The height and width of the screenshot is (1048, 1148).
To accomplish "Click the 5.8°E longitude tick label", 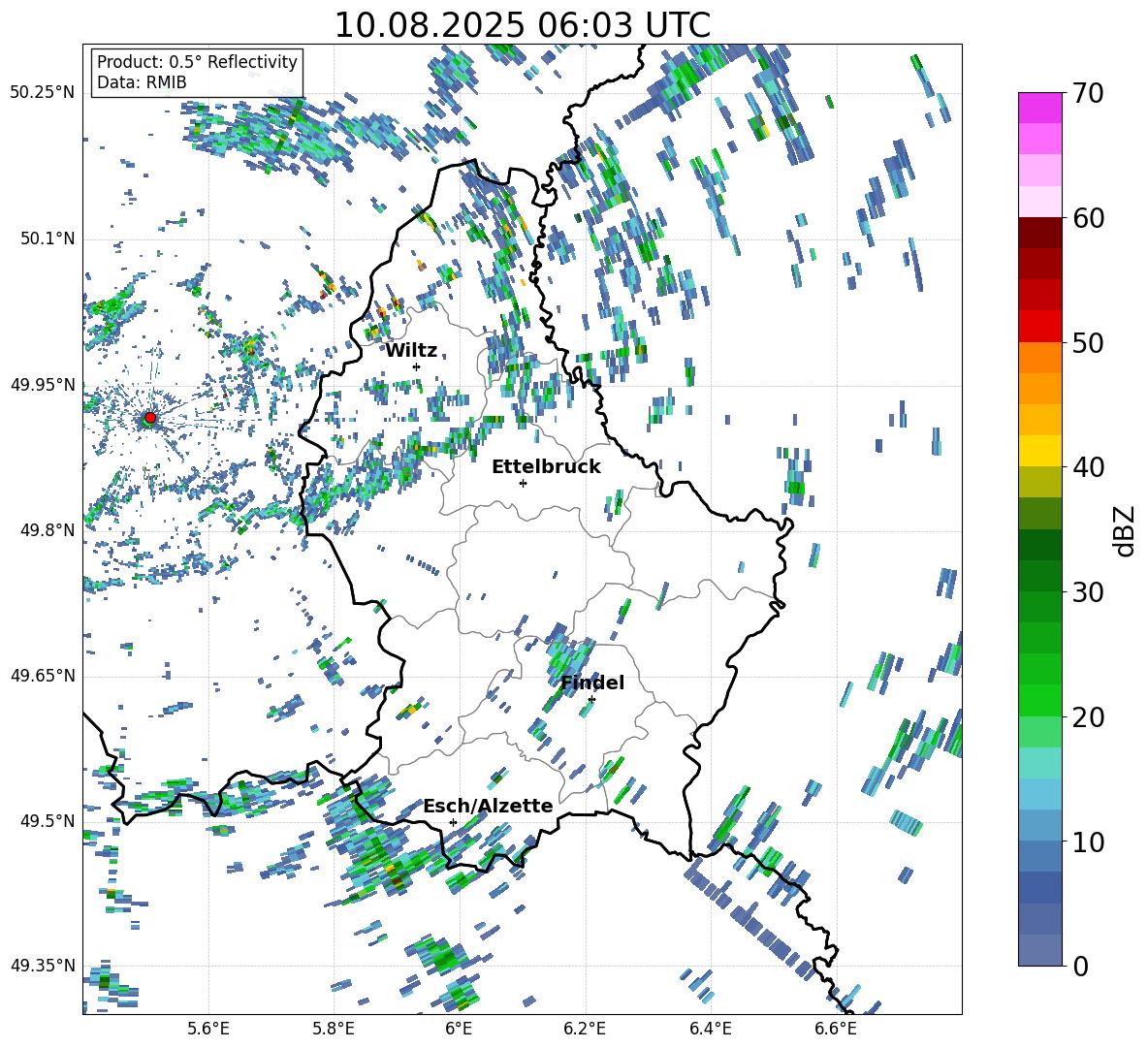I will (x=334, y=1029).
